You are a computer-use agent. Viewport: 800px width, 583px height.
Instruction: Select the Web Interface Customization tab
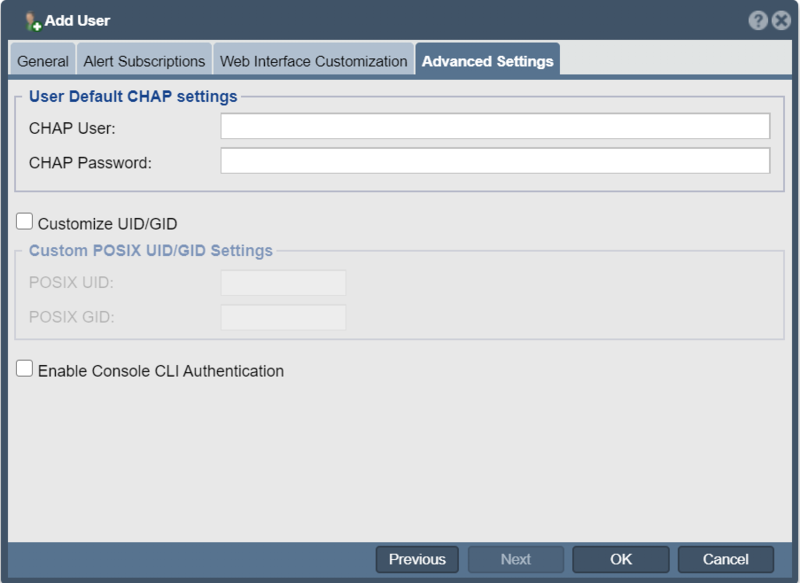(313, 61)
